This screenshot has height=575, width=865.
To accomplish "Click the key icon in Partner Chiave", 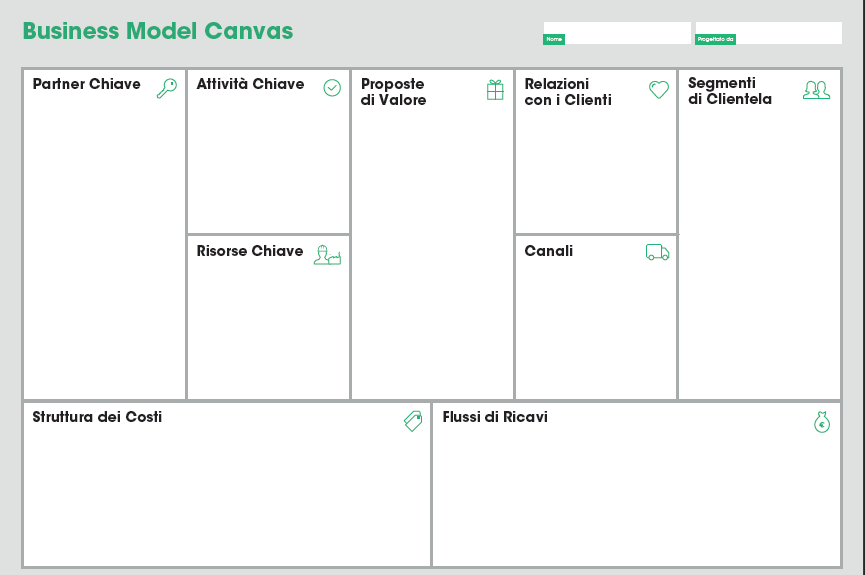I will tap(167, 88).
